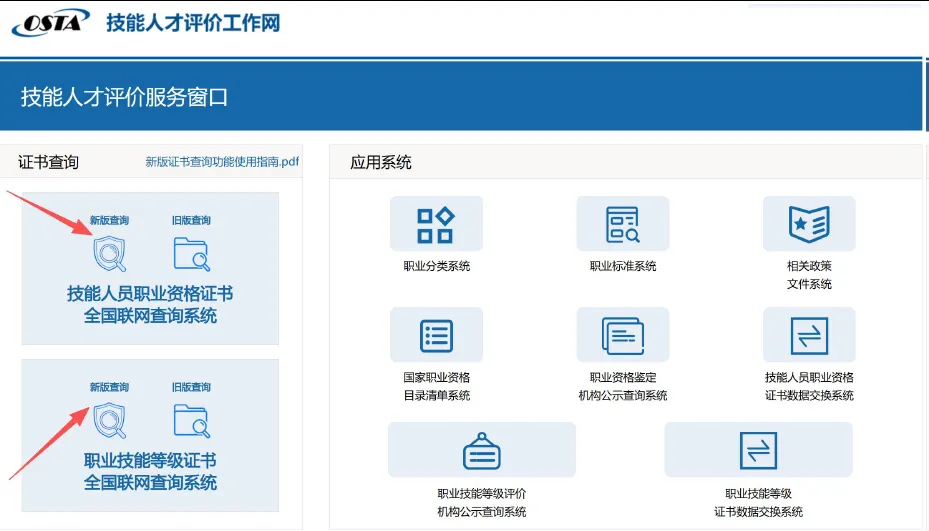Open 职业技能等级证书数据交换系统 icon tile
Screen dimensions: 929x531
coord(758,450)
